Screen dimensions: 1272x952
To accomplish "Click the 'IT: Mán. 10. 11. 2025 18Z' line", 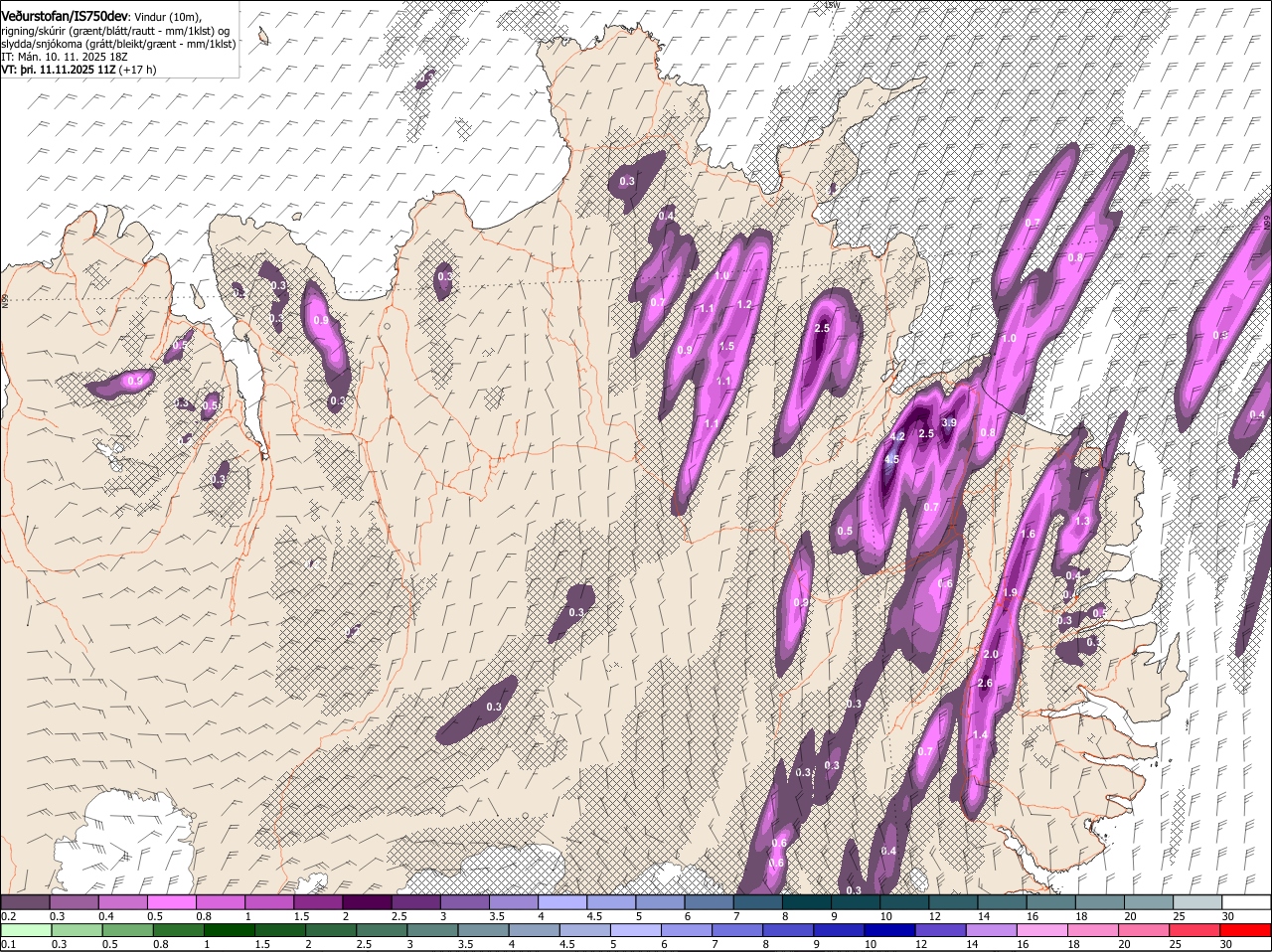I will [65, 57].
